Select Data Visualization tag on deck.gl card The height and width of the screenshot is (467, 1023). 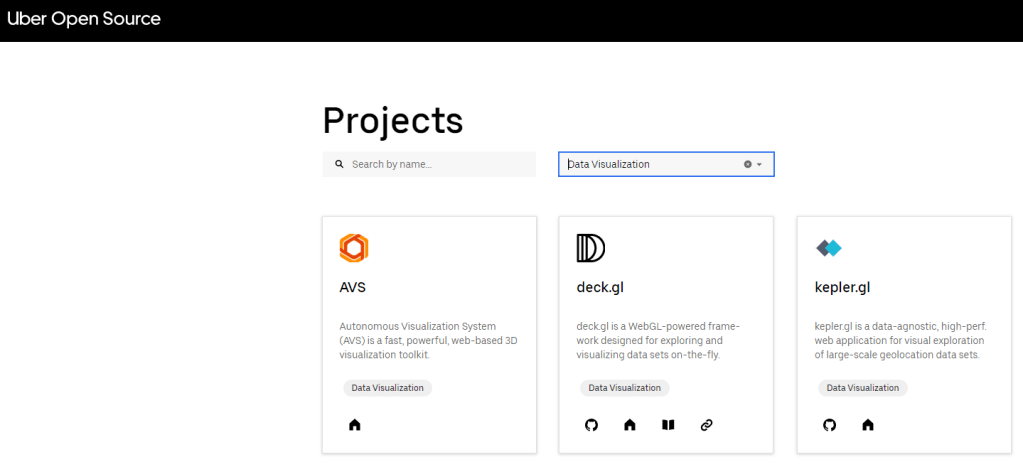point(624,388)
